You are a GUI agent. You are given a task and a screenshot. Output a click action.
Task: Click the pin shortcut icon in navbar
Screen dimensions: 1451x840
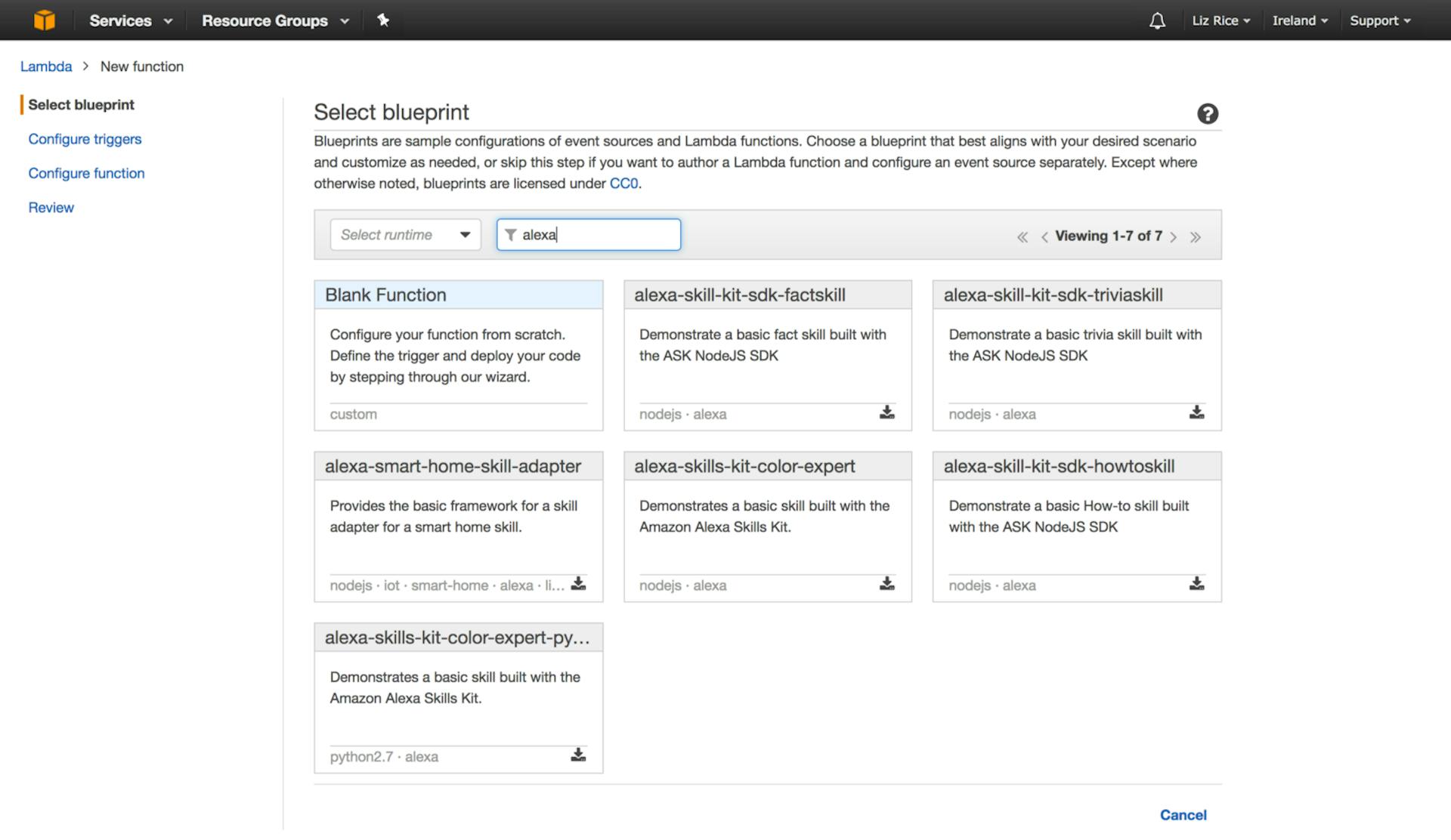pos(384,20)
